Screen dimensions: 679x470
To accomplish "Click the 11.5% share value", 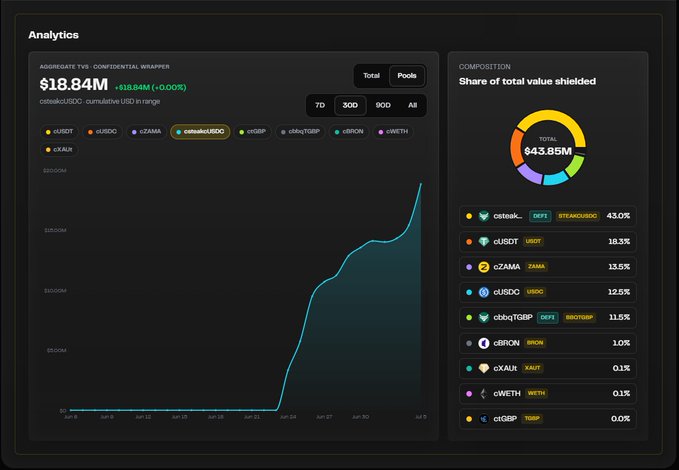I will (x=620, y=318).
